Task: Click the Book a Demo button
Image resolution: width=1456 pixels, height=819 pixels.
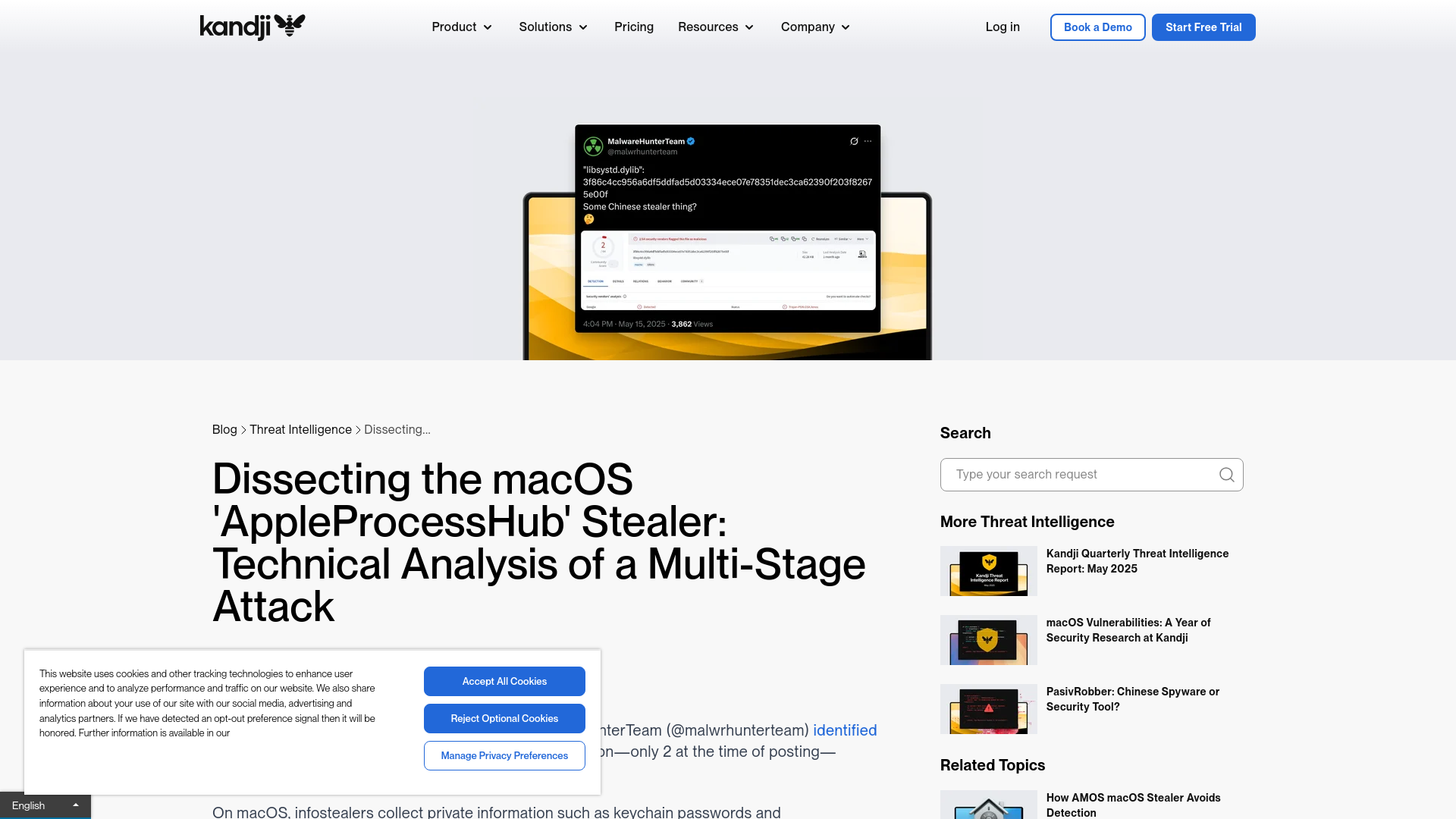Action: tap(1097, 27)
